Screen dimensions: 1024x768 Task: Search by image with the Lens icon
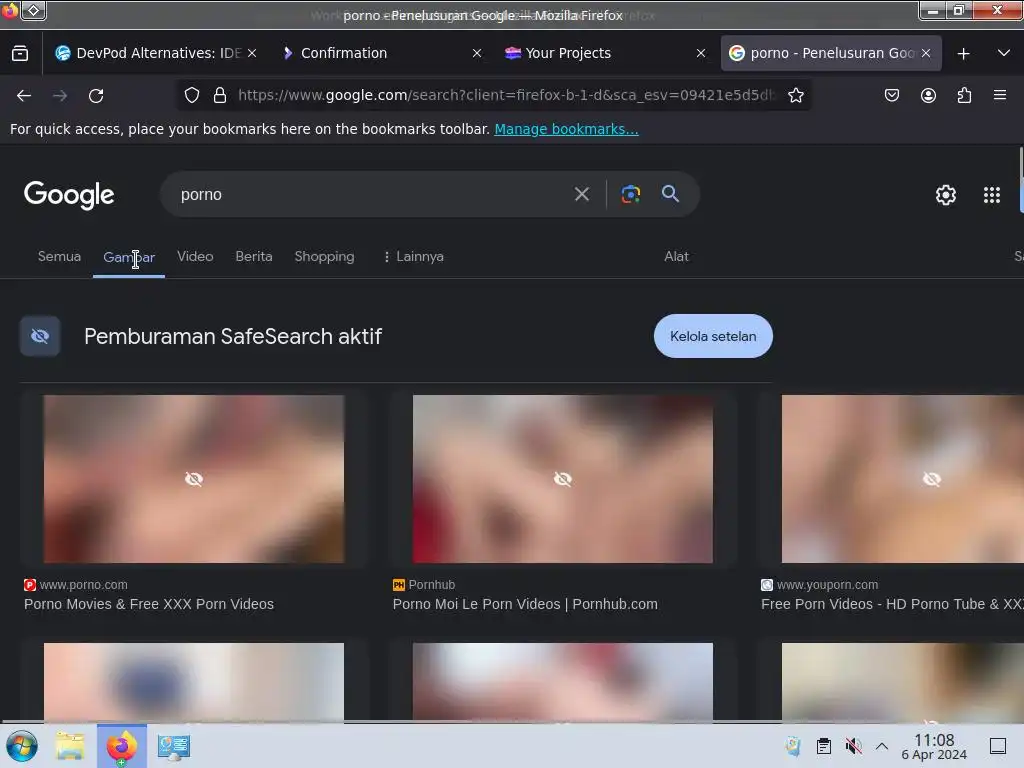pyautogui.click(x=630, y=194)
